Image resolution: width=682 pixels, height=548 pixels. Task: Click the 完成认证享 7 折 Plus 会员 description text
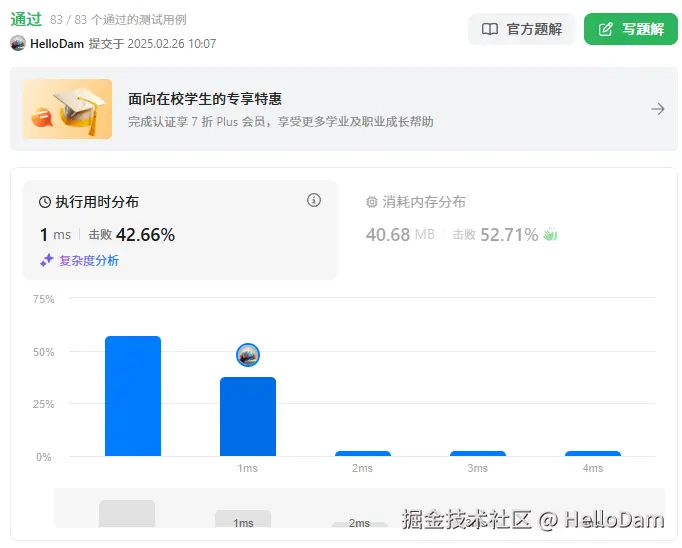[281, 122]
